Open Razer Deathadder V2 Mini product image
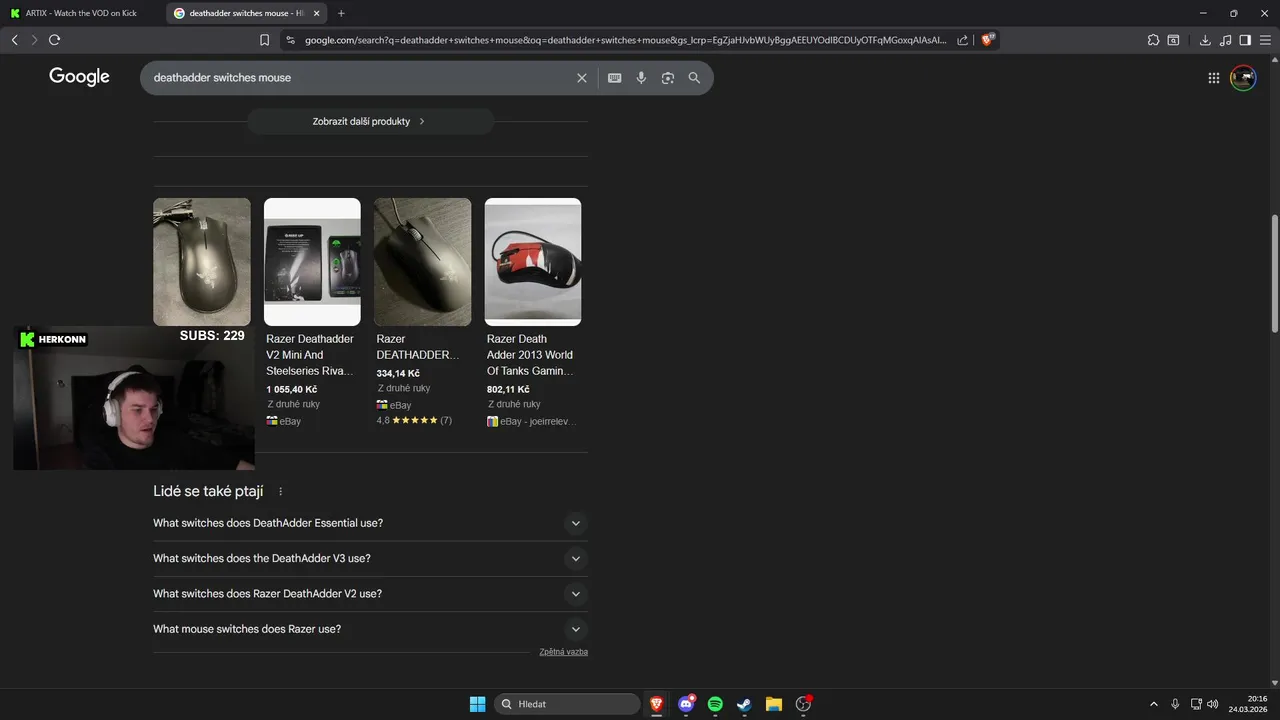The width and height of the screenshot is (1280, 720). pos(312,262)
